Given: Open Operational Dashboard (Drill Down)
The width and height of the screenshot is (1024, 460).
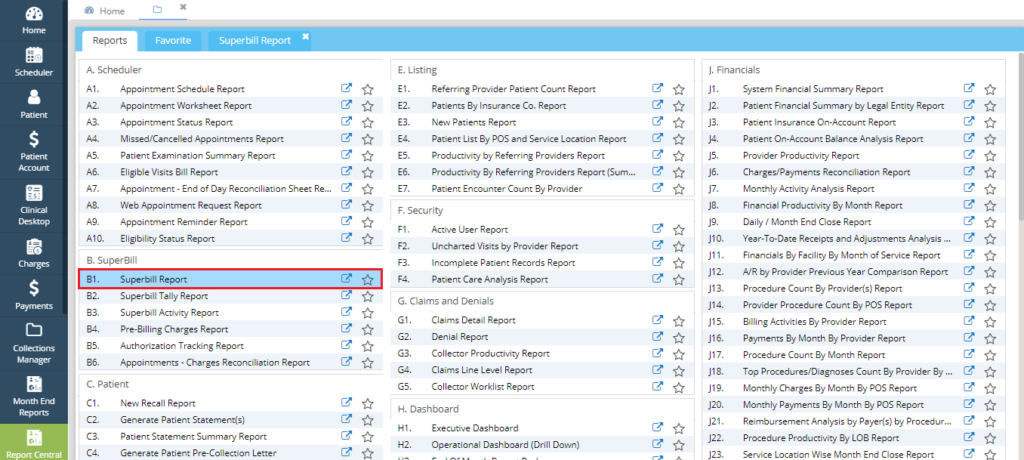Looking at the screenshot, I should click(x=505, y=445).
